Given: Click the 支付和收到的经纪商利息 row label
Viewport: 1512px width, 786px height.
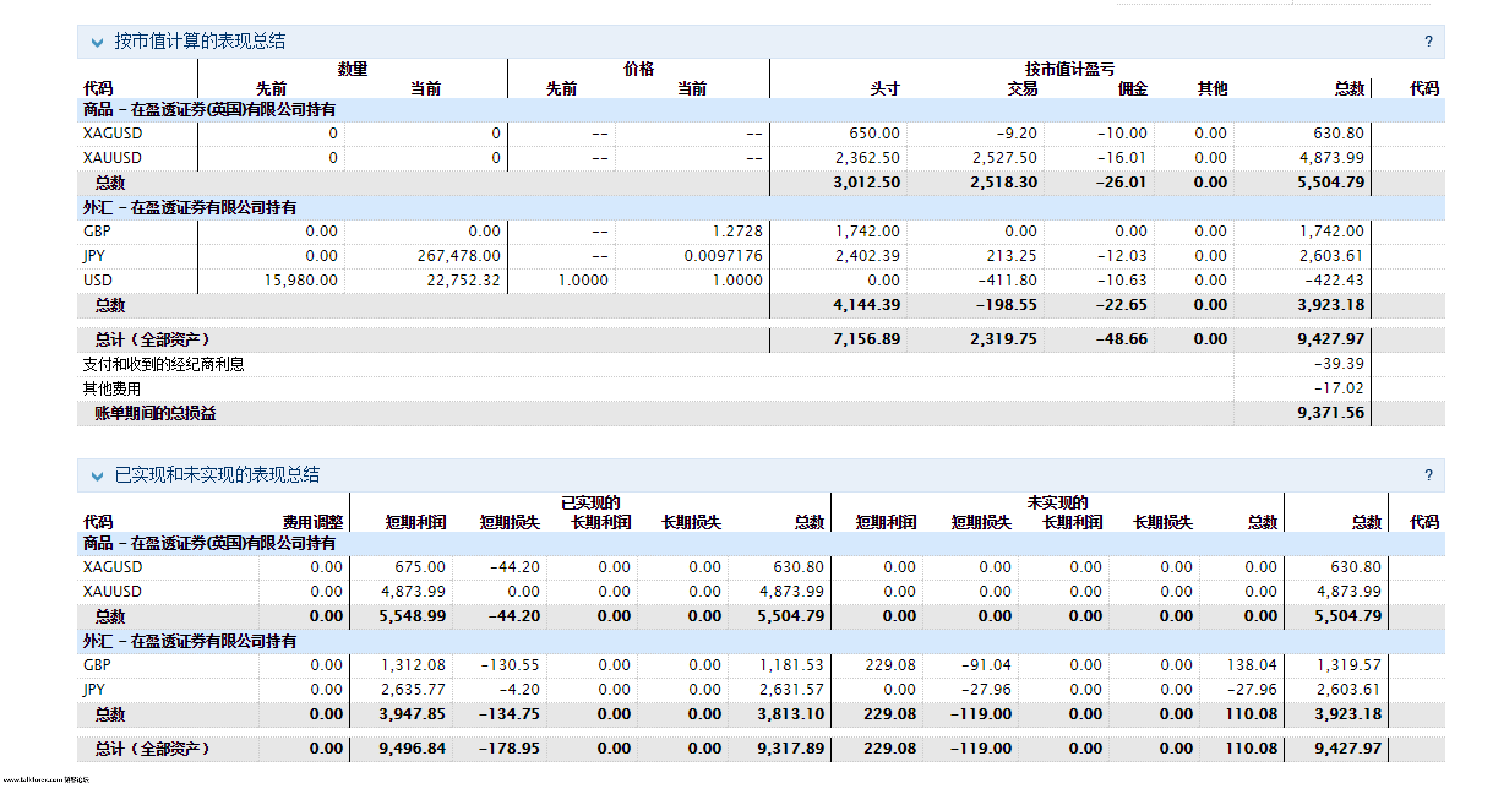Looking at the screenshot, I should 164,365.
